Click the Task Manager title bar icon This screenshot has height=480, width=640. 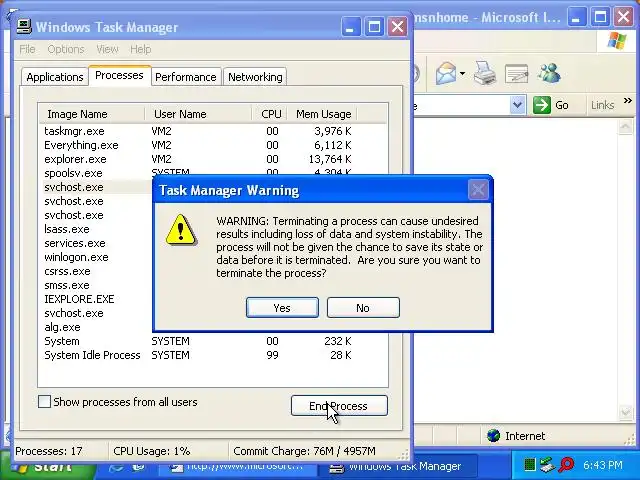click(x=24, y=27)
